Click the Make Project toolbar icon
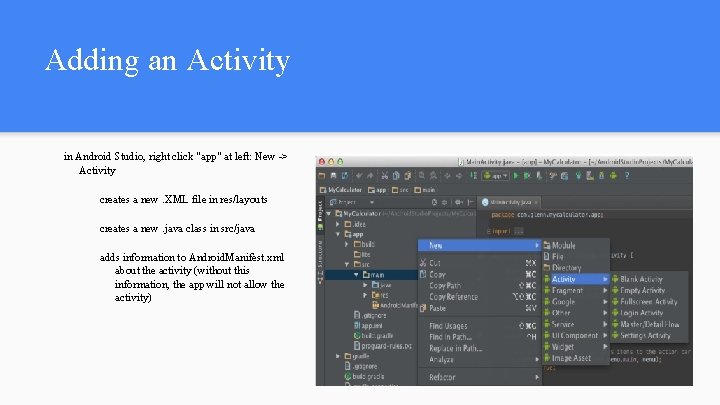The height and width of the screenshot is (405, 720). [x=473, y=176]
